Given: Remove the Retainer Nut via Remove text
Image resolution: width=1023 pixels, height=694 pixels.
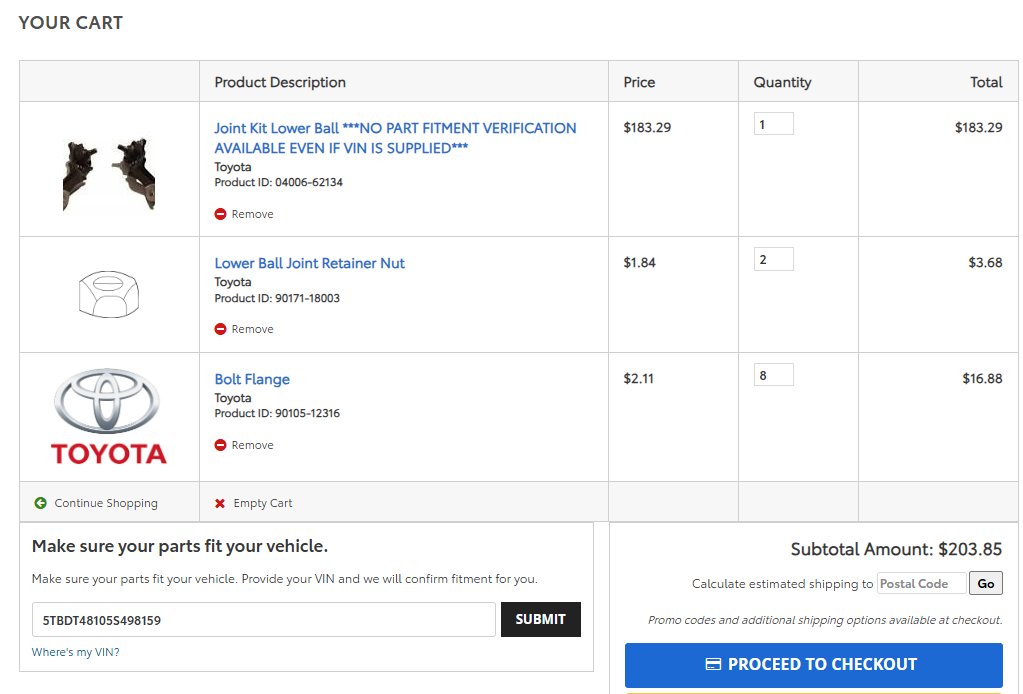Looking at the screenshot, I should point(252,329).
